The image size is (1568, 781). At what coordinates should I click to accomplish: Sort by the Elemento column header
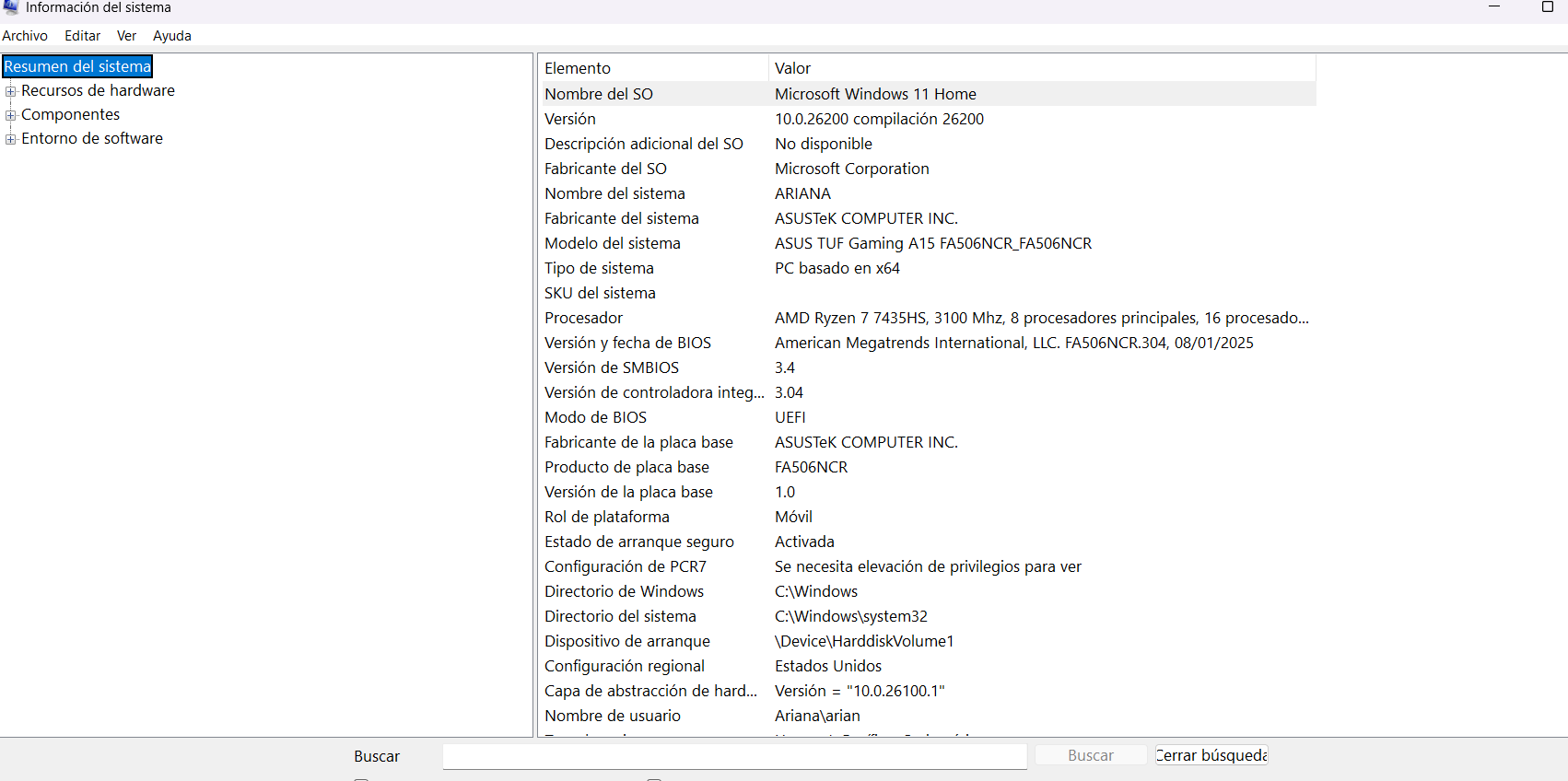(653, 68)
